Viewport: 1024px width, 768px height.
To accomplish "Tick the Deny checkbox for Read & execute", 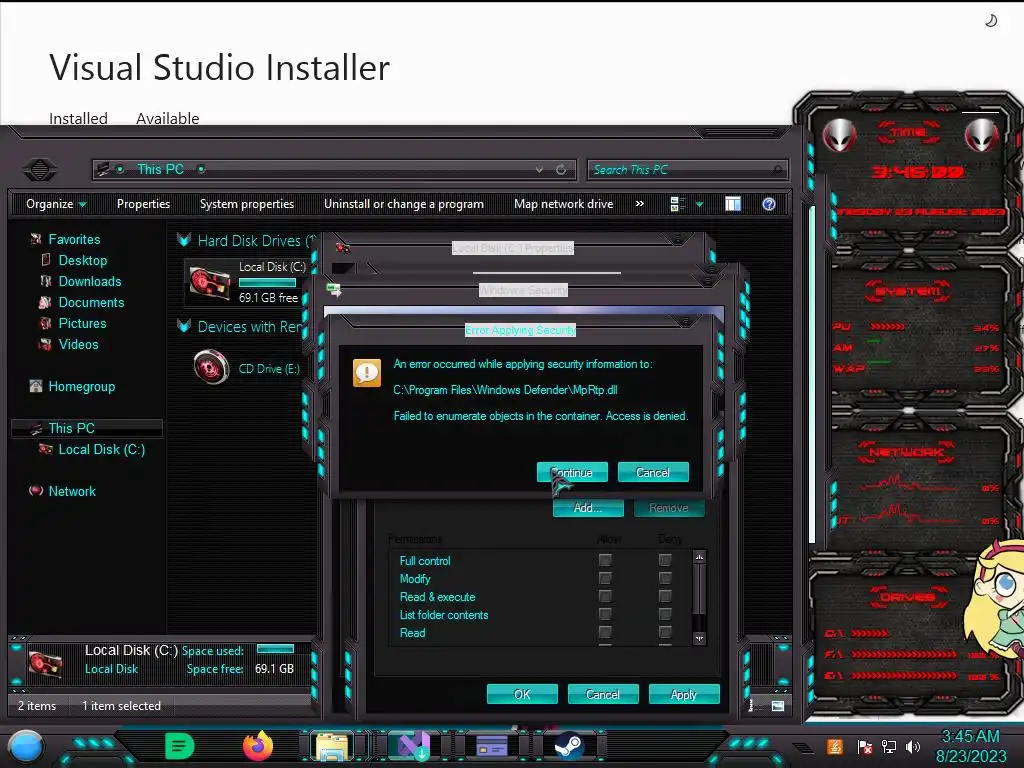I will (x=665, y=596).
